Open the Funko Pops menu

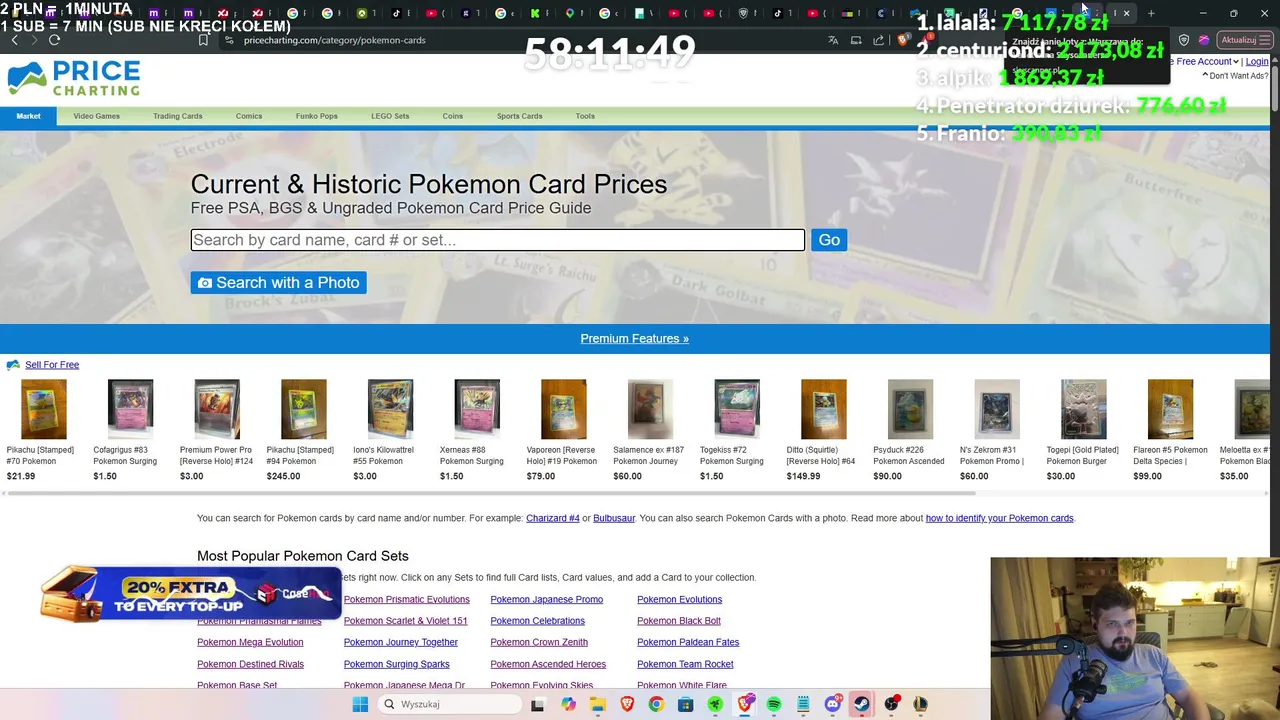point(317,116)
